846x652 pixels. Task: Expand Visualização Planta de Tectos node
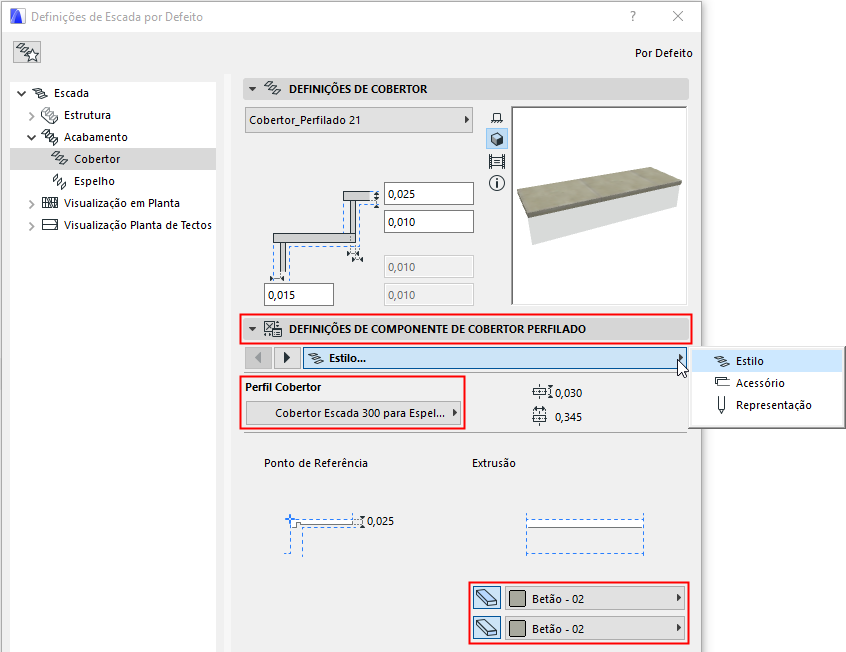coord(31,226)
